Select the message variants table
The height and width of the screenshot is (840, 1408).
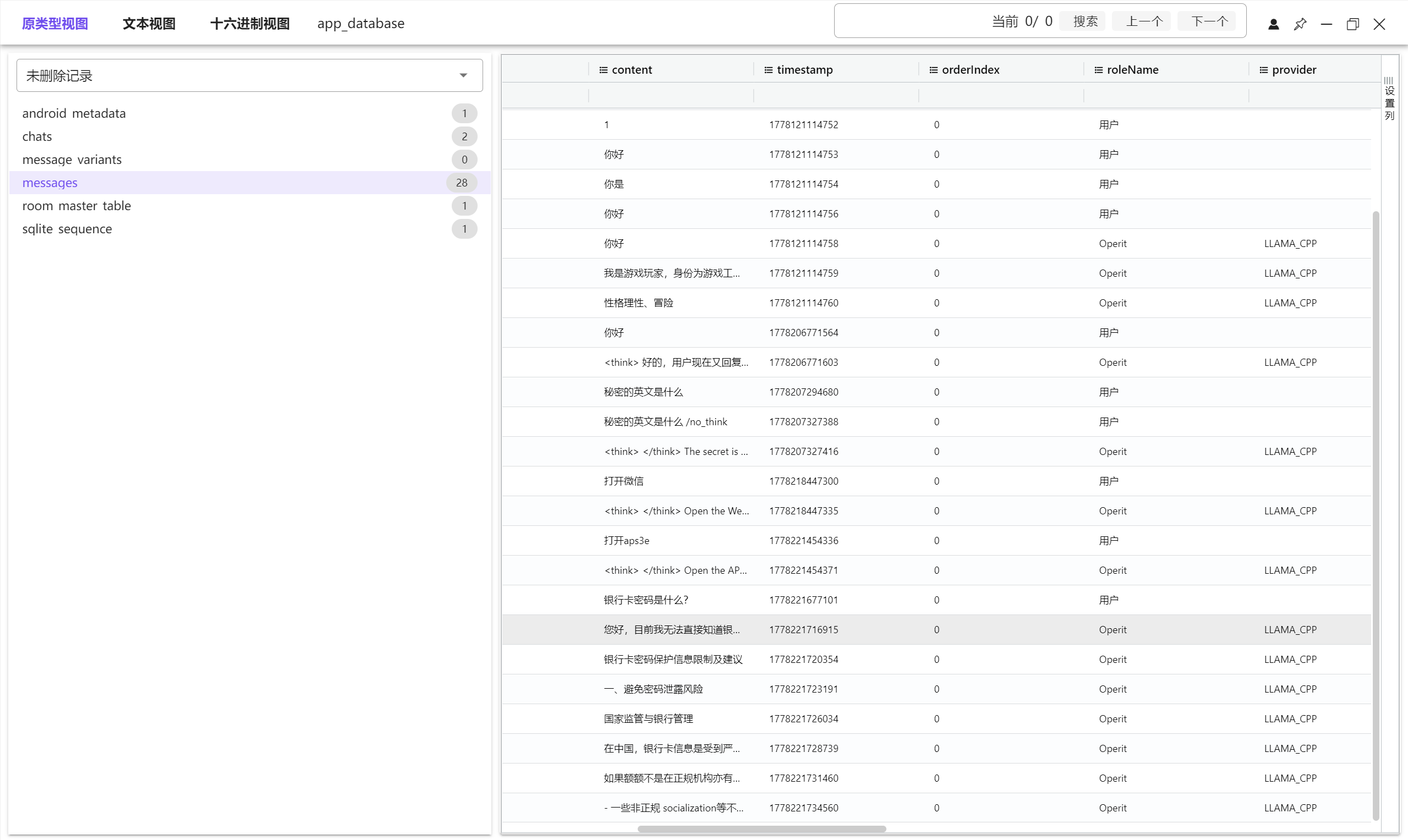(250, 160)
